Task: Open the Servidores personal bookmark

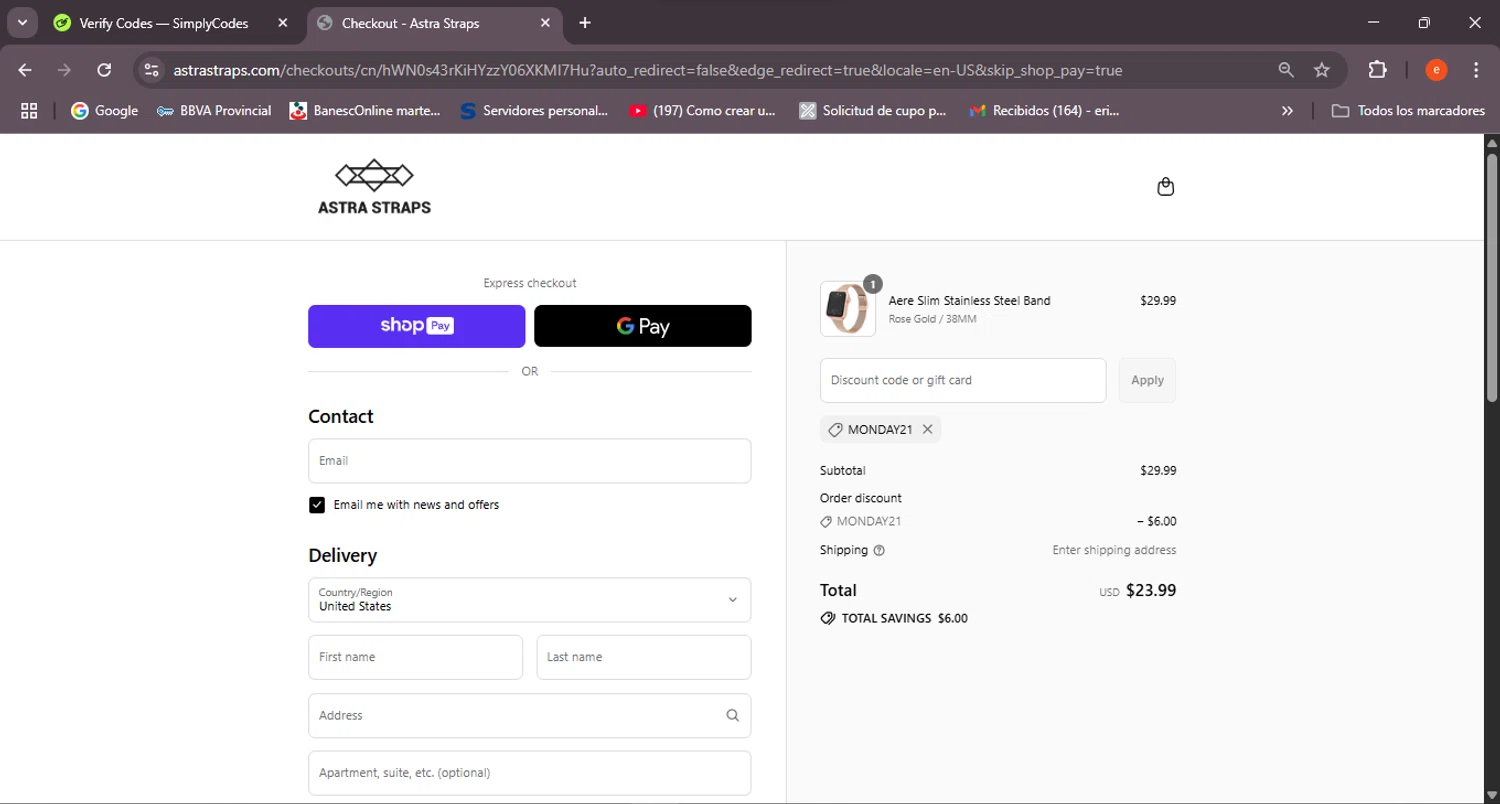Action: [534, 111]
